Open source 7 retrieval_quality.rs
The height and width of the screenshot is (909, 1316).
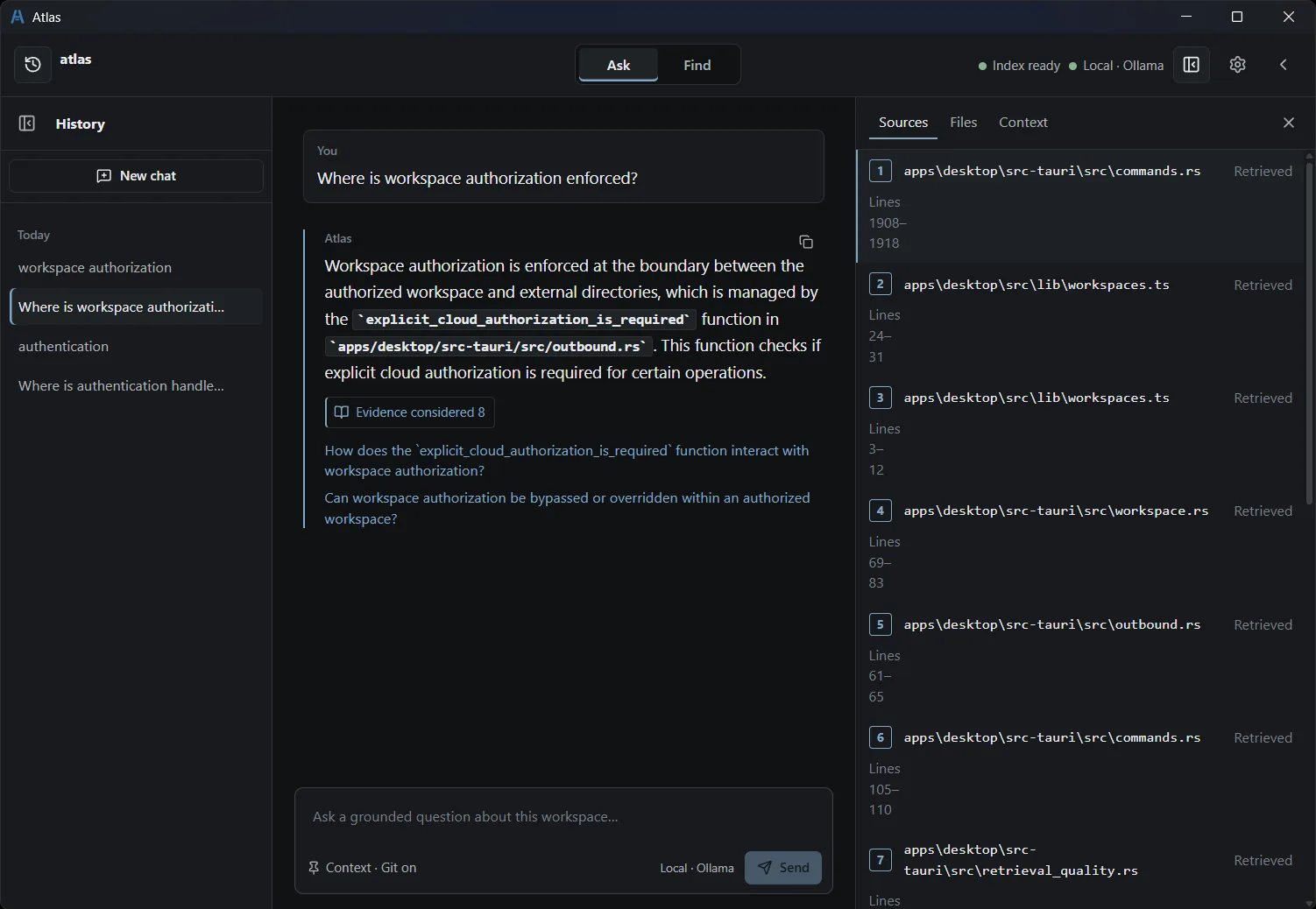pos(1080,870)
